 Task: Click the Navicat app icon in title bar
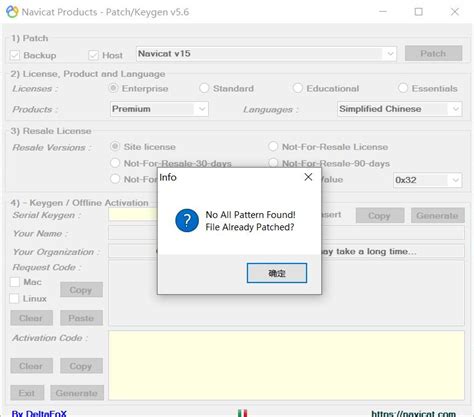pyautogui.click(x=12, y=12)
